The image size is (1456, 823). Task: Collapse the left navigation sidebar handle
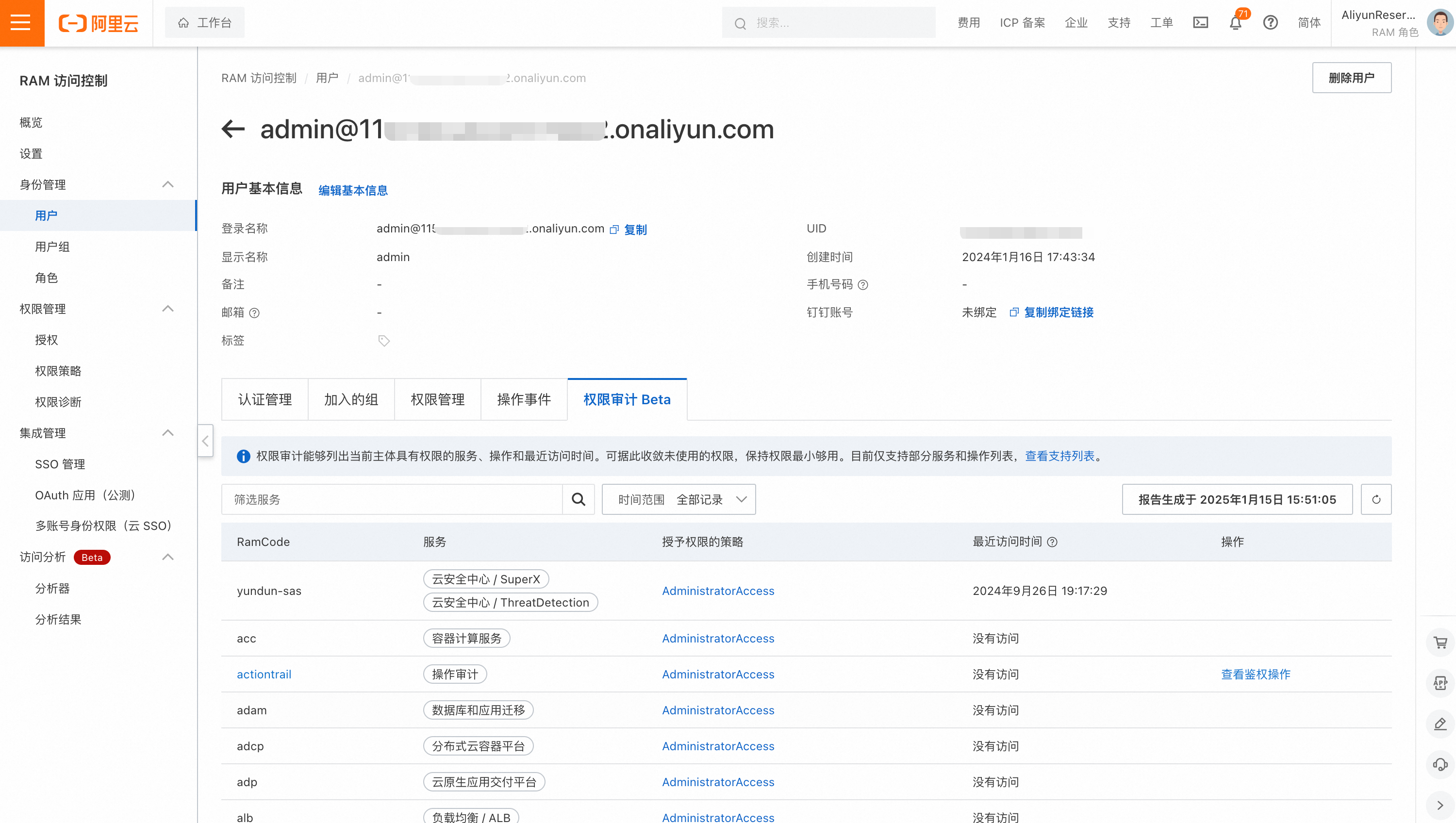pos(205,441)
